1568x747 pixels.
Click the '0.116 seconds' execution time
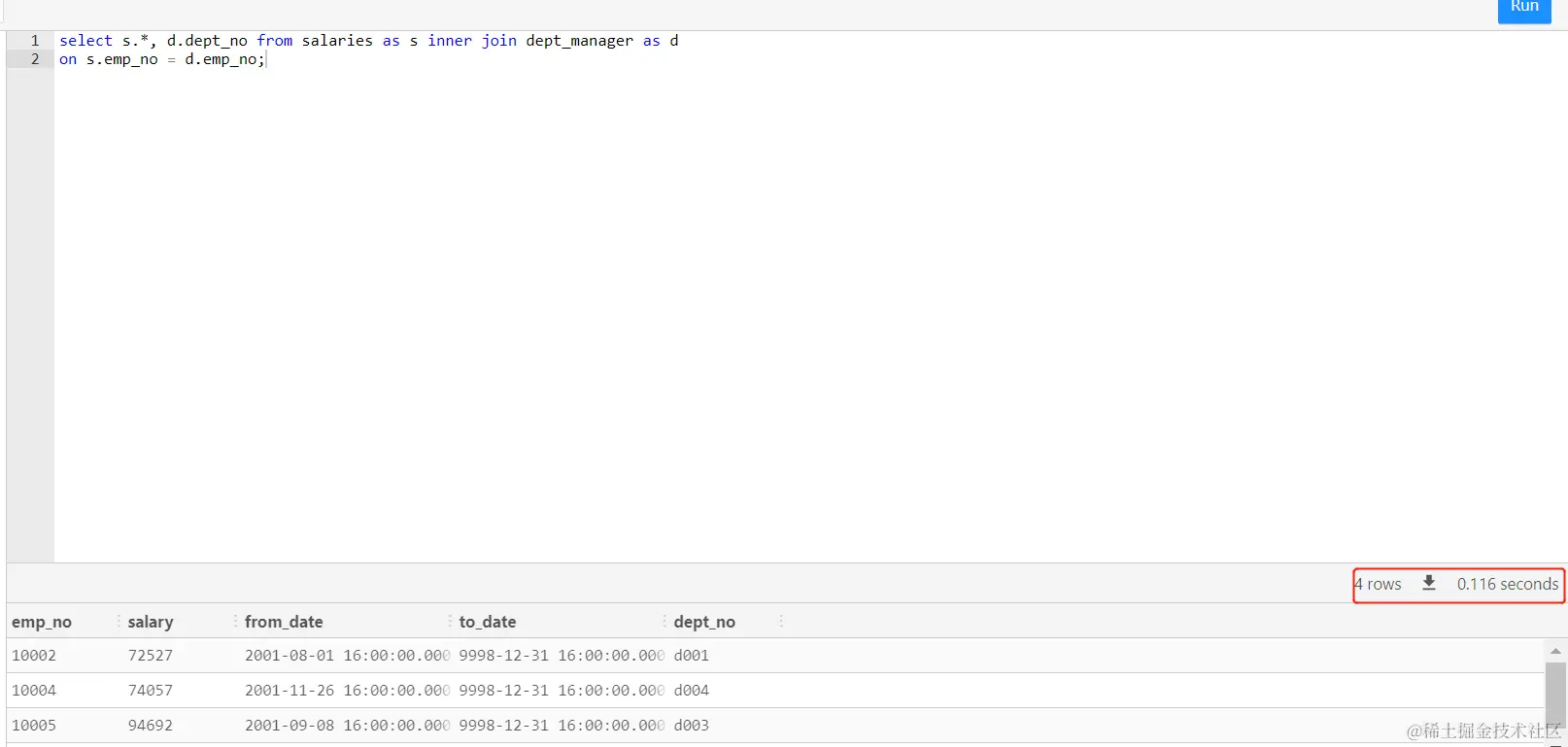pyautogui.click(x=1508, y=584)
